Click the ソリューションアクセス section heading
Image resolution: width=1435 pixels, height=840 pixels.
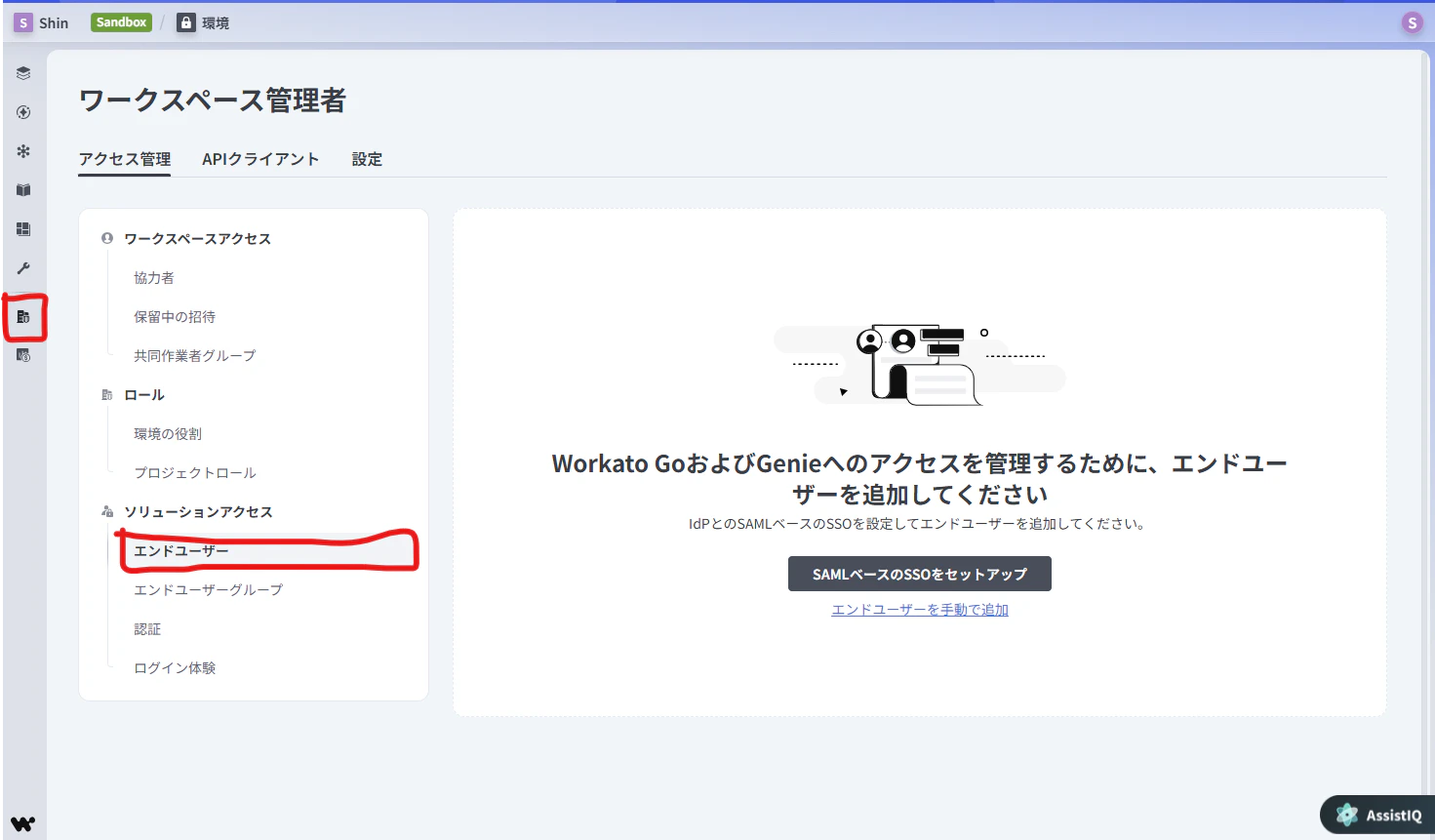(x=198, y=512)
